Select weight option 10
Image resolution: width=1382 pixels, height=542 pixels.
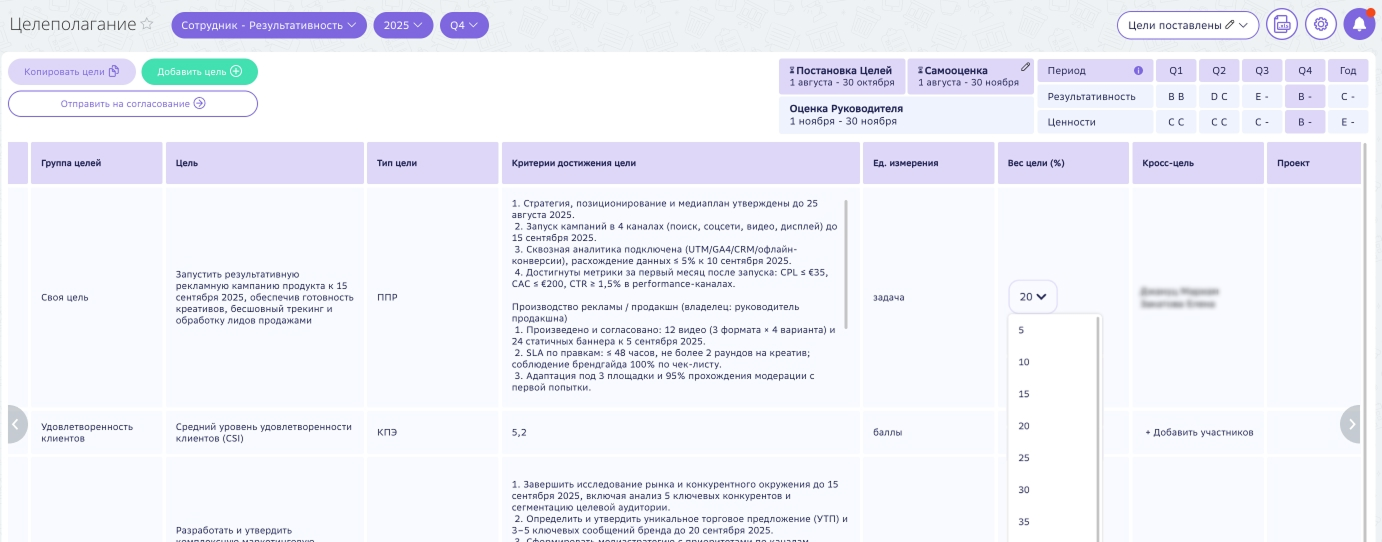[1053, 362]
